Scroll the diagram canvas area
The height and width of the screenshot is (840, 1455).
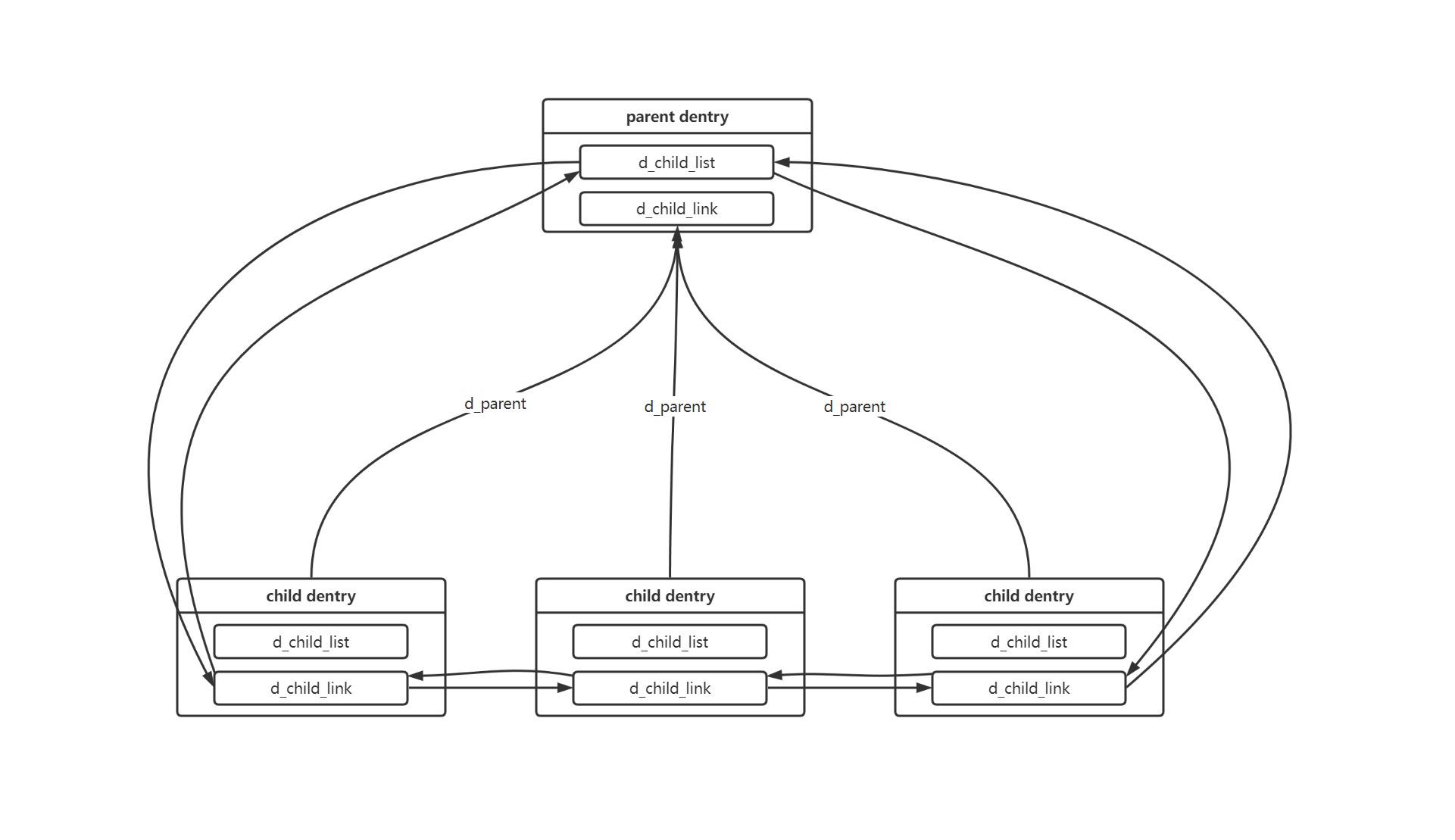tap(727, 420)
